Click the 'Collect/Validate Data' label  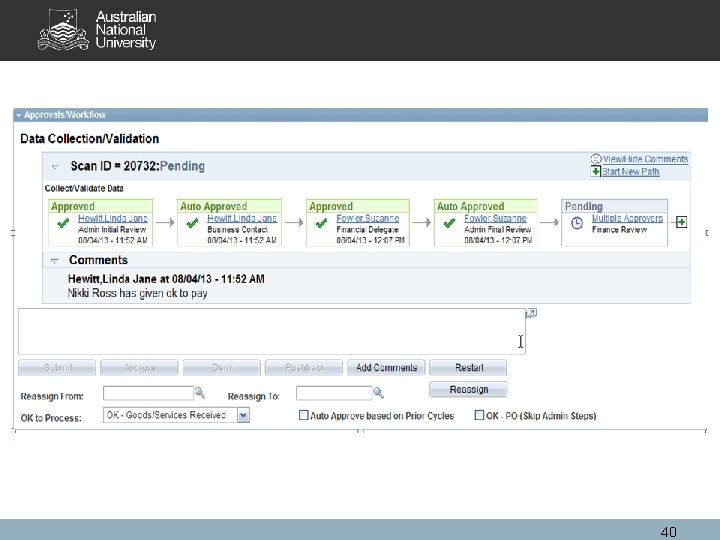click(x=84, y=188)
